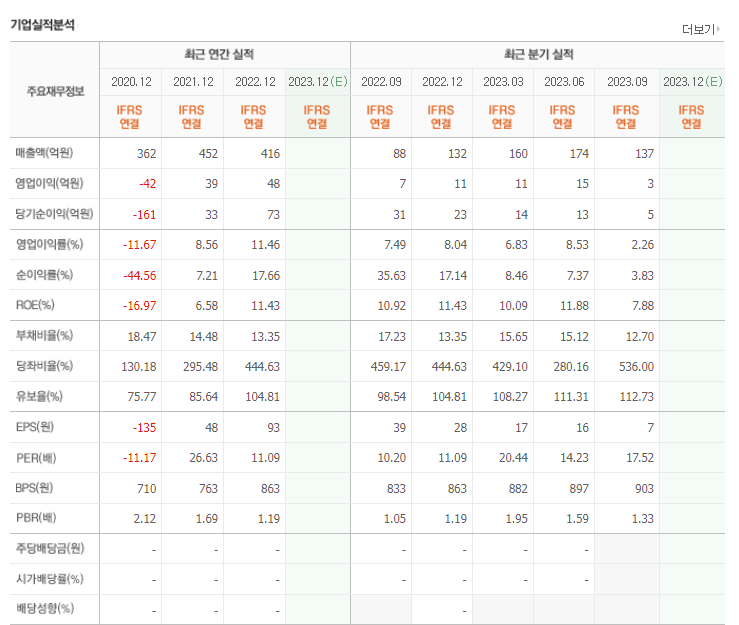Screen dimensions: 739x625
Task: Click the annual 2020.12 column header
Action: (x=131, y=82)
